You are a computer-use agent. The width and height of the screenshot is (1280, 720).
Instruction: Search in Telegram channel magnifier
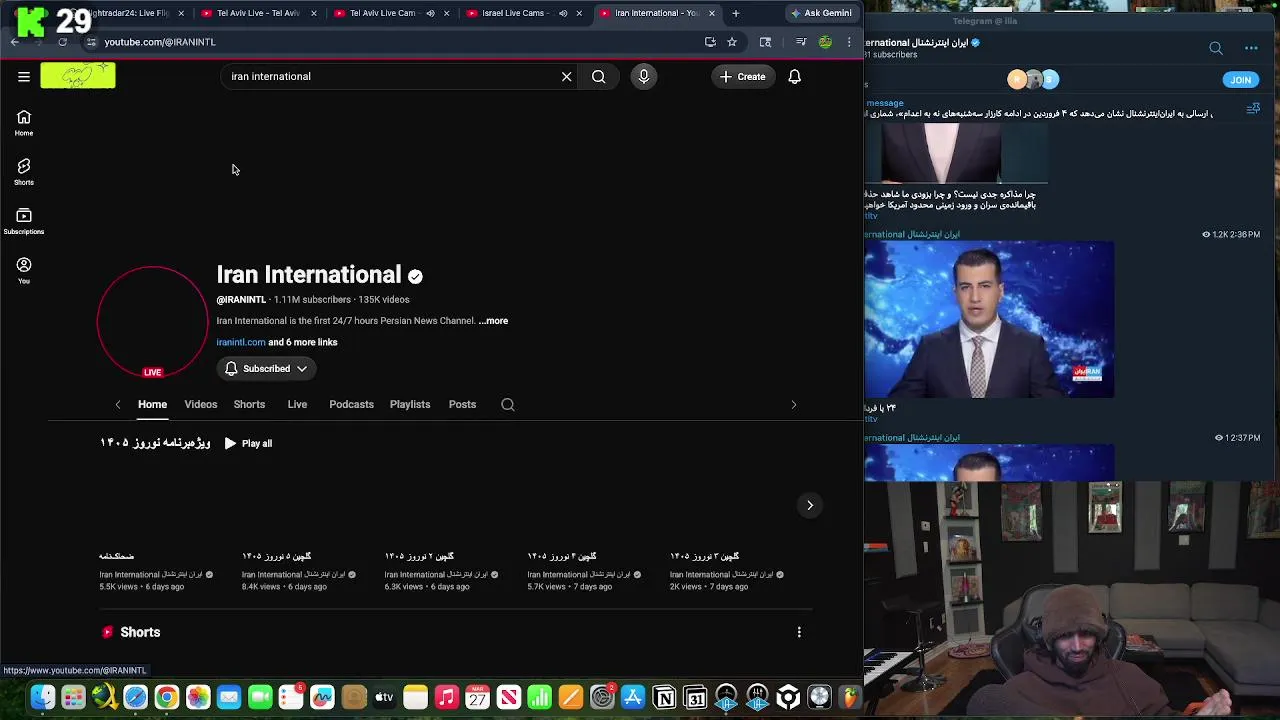1216,48
